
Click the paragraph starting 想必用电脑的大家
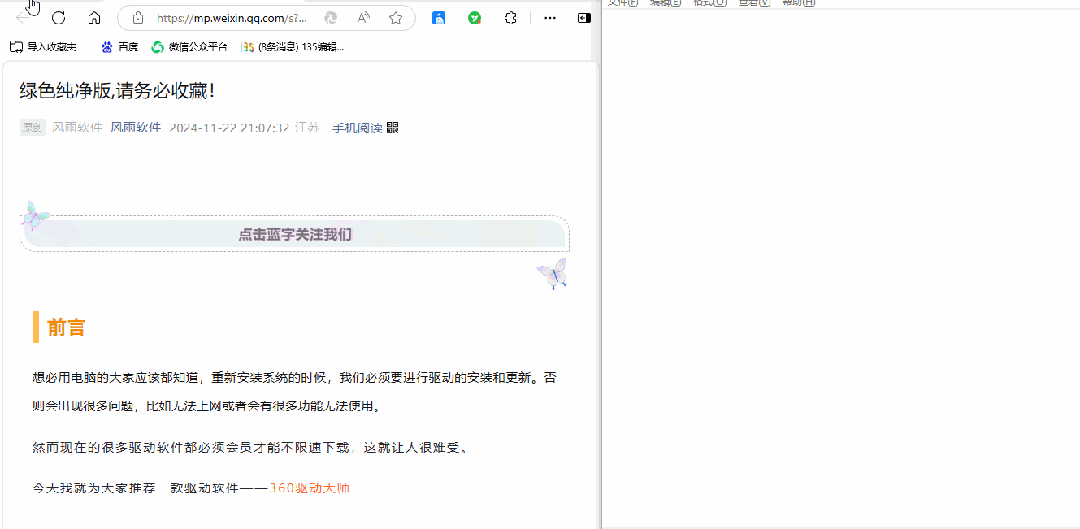294,391
